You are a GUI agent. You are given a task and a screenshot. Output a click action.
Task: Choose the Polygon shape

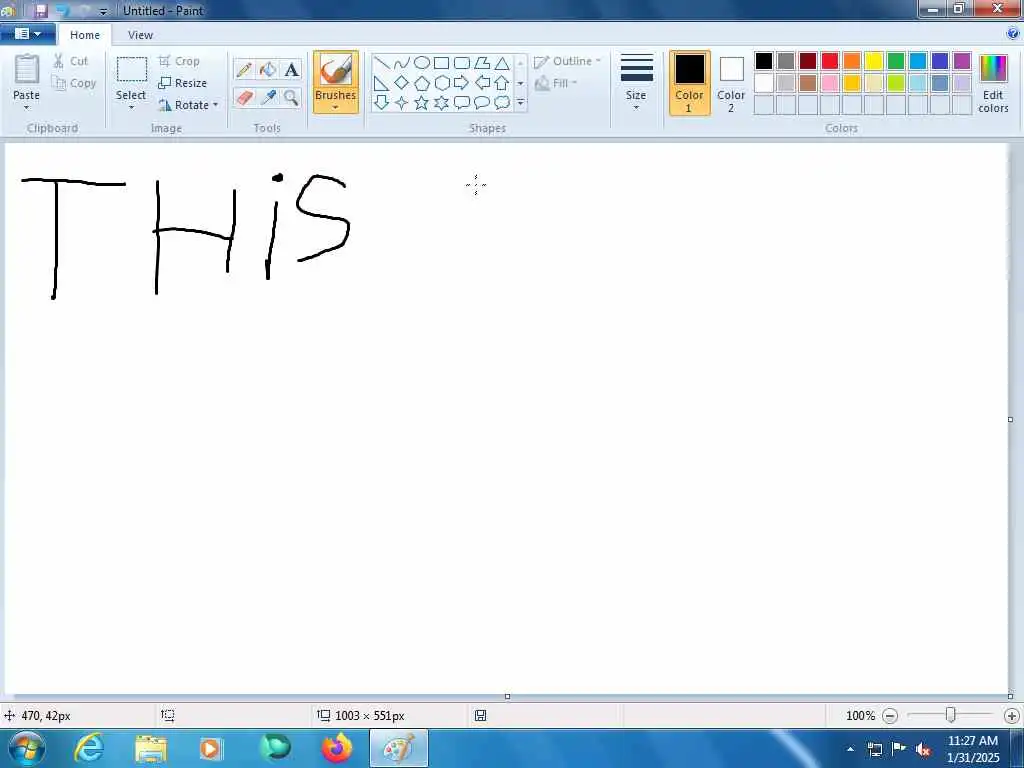[482, 63]
